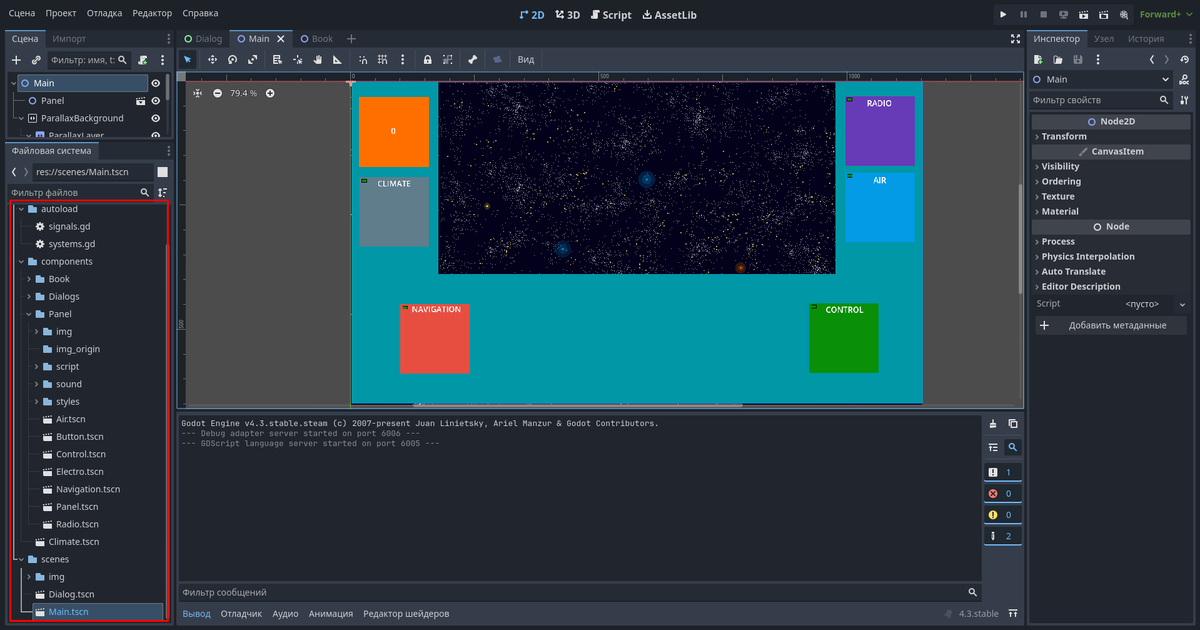Image resolution: width=1200 pixels, height=630 pixels.
Task: Select the Pan mode hand tool
Action: click(317, 60)
